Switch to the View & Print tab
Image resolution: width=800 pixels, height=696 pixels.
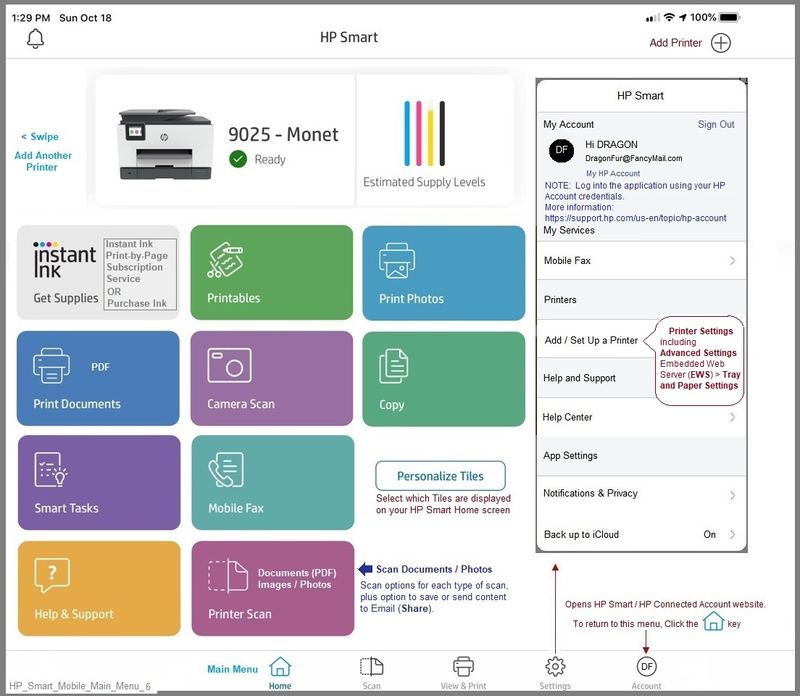coord(463,673)
